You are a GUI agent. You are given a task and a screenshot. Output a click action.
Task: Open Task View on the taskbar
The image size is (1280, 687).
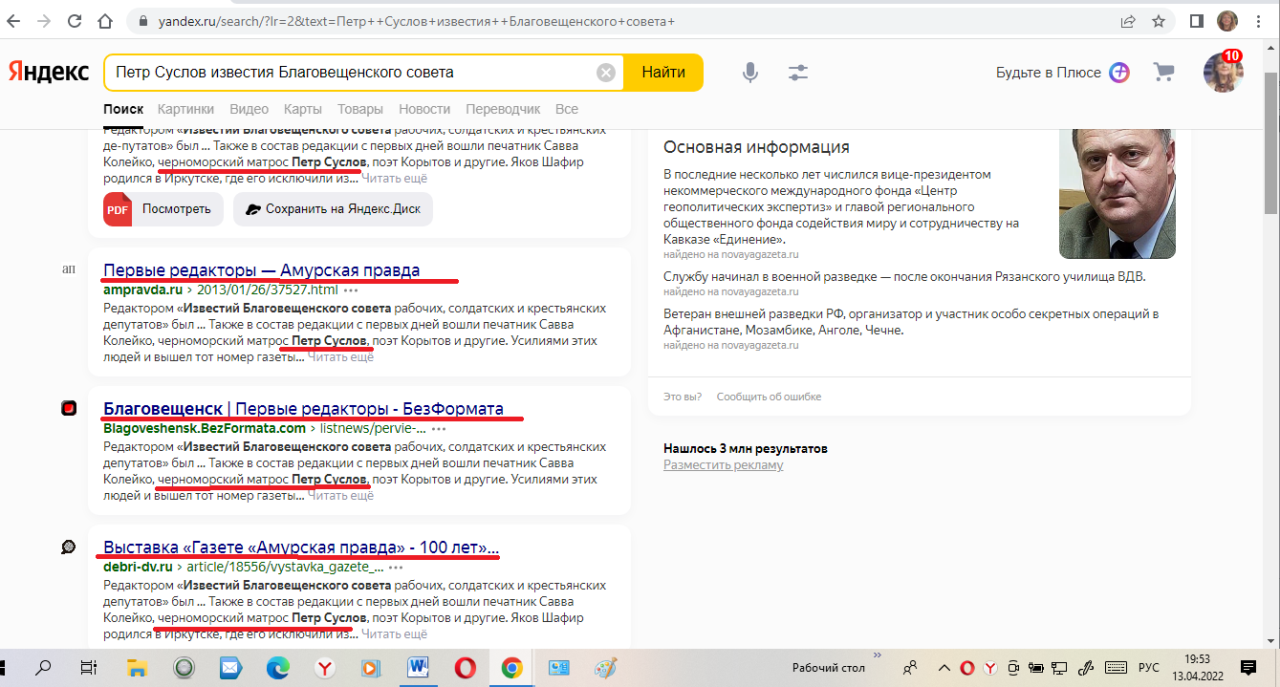tap(88, 668)
